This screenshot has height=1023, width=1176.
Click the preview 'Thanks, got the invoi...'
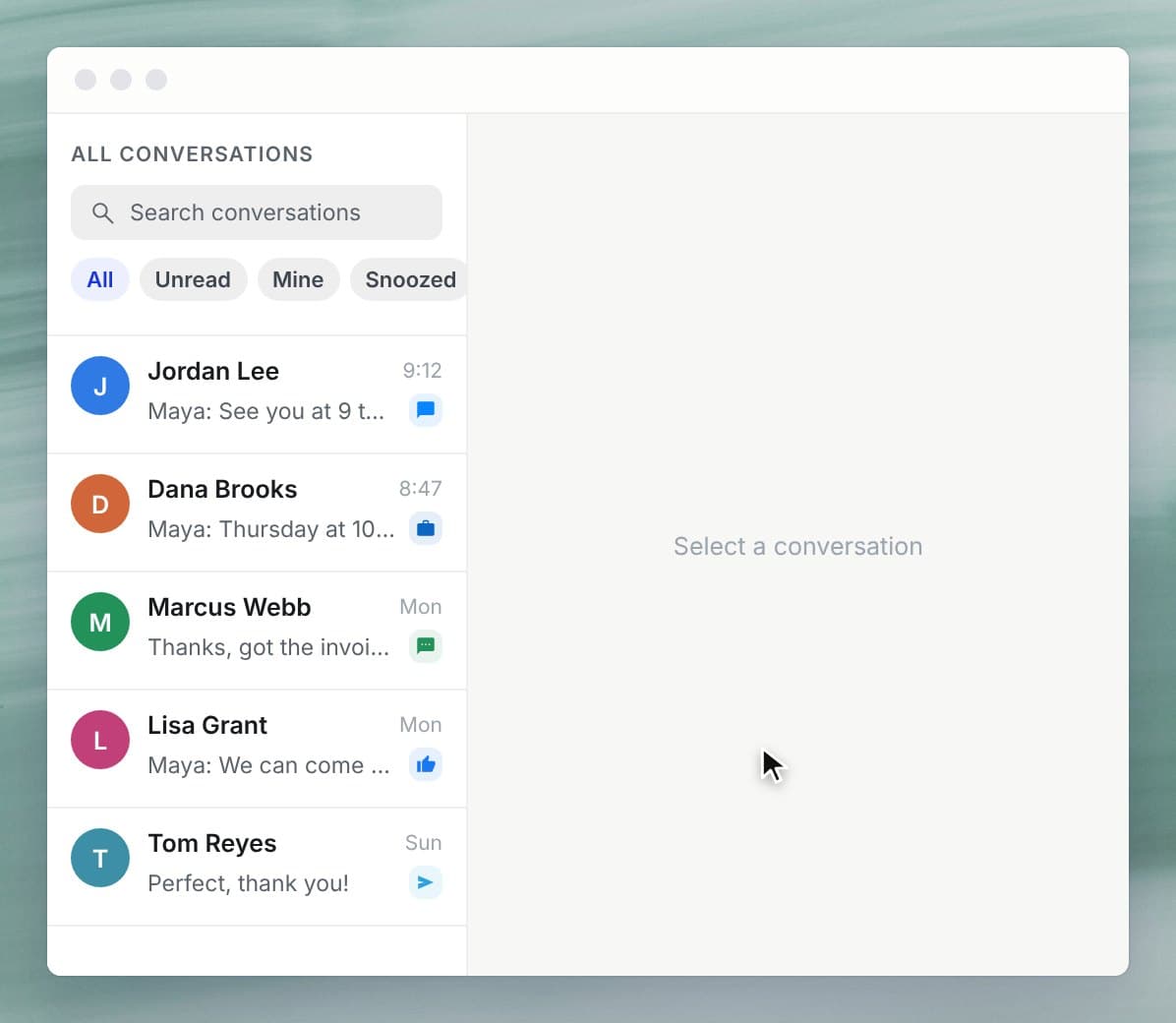click(x=268, y=647)
